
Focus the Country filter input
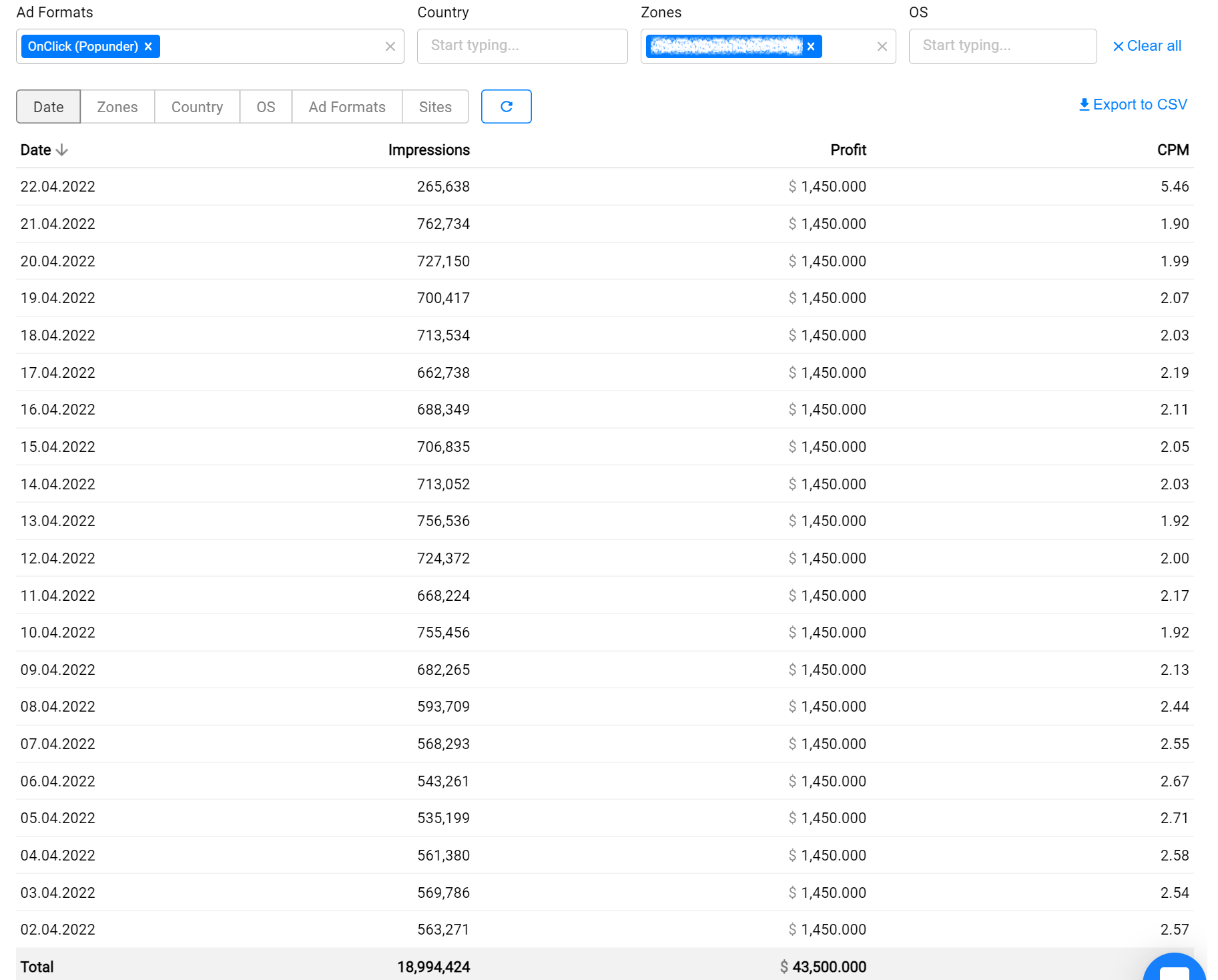(x=522, y=46)
